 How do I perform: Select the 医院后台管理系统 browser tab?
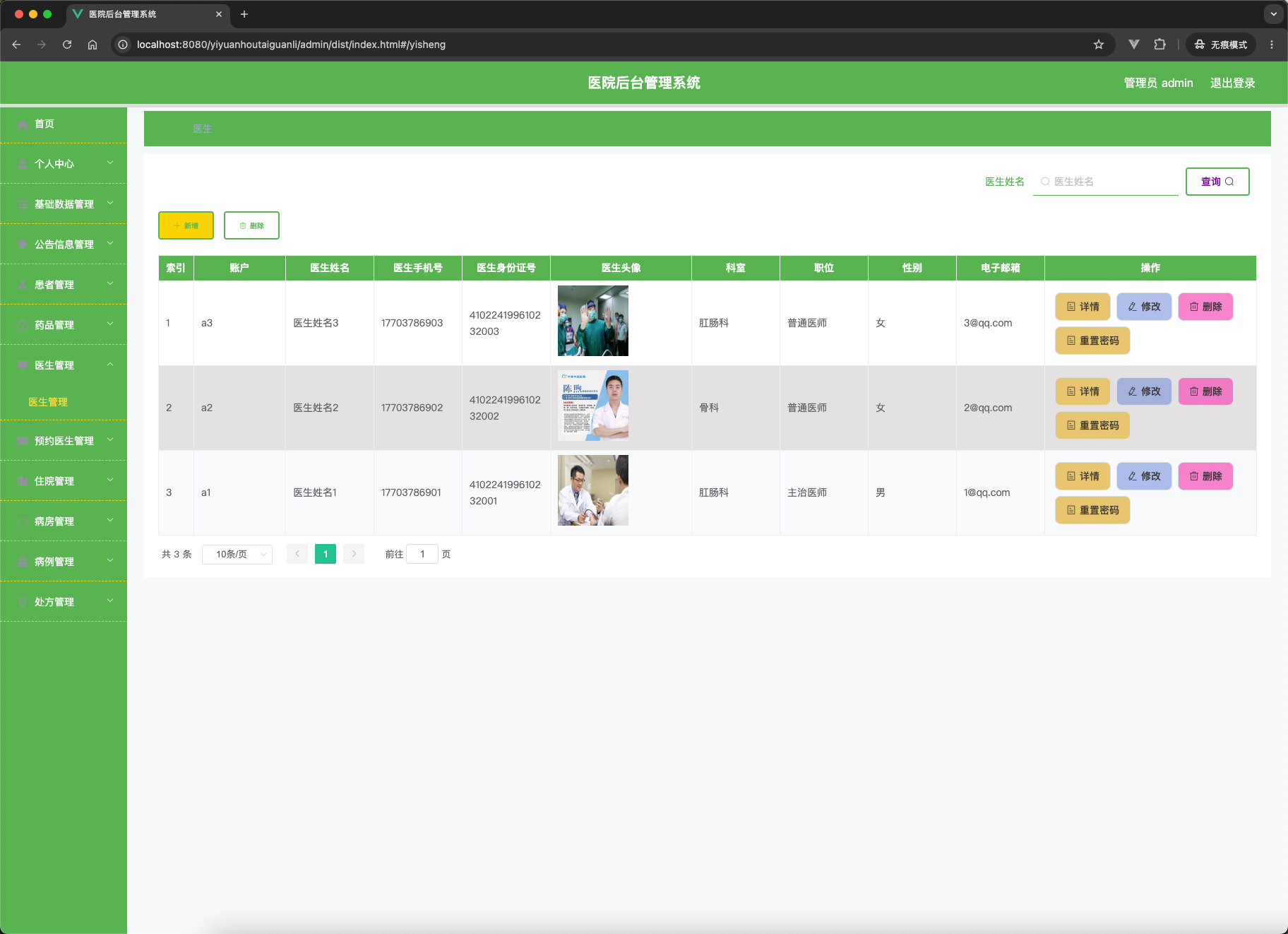coord(148,14)
